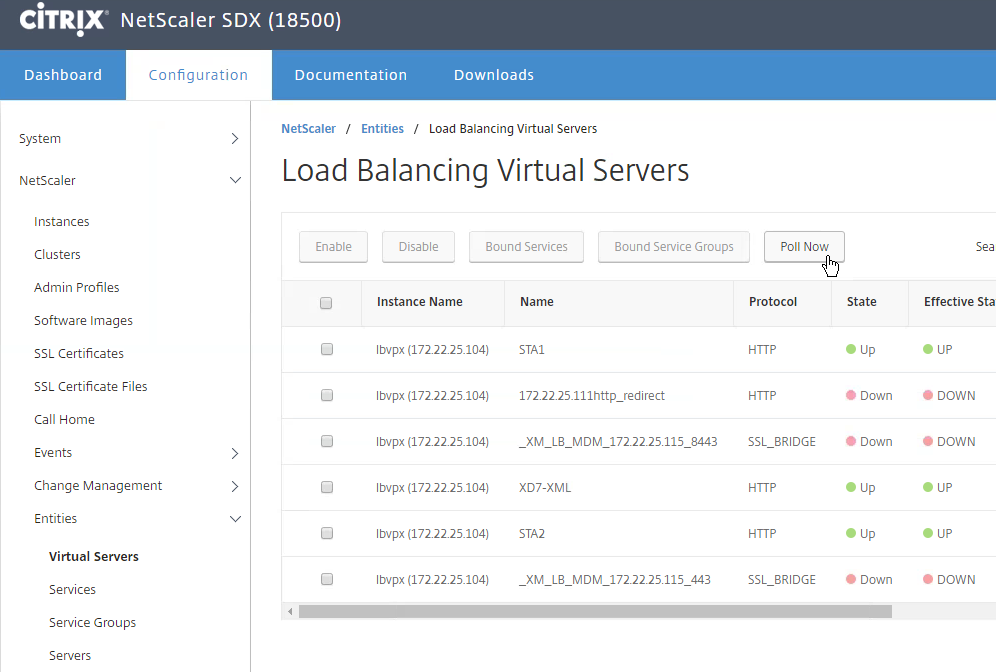Click the horizontal scrollbar left arrow

(x=290, y=611)
